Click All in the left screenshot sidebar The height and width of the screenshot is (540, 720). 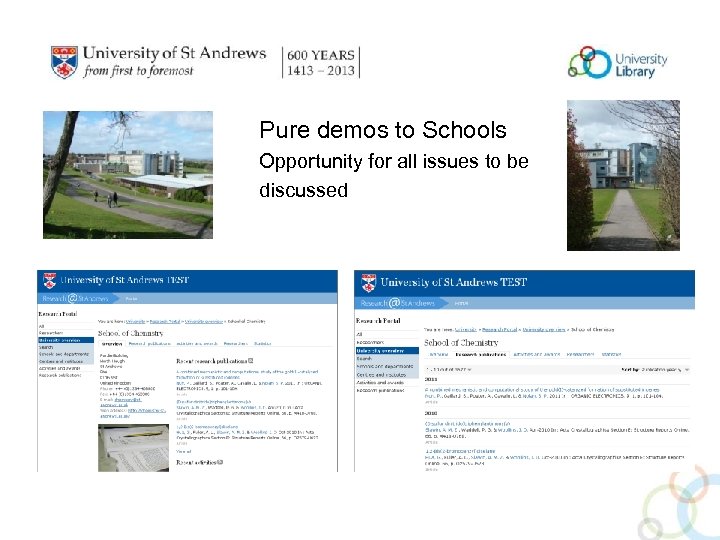[41, 326]
